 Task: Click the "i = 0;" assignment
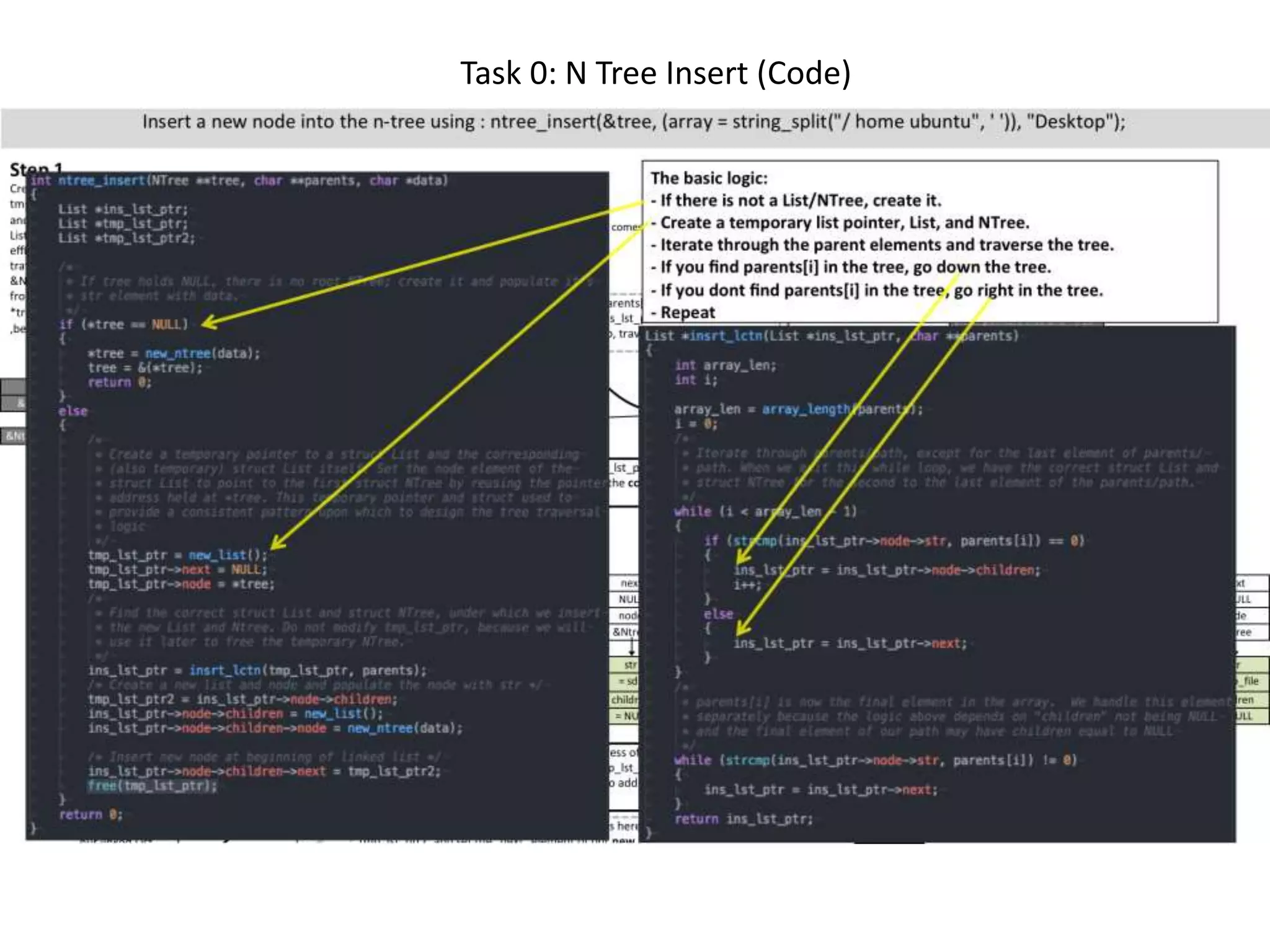pyautogui.click(x=696, y=424)
